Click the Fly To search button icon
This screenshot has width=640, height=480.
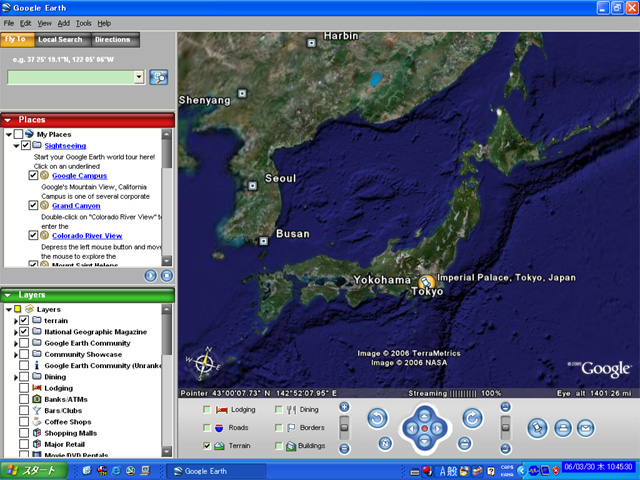click(x=158, y=77)
